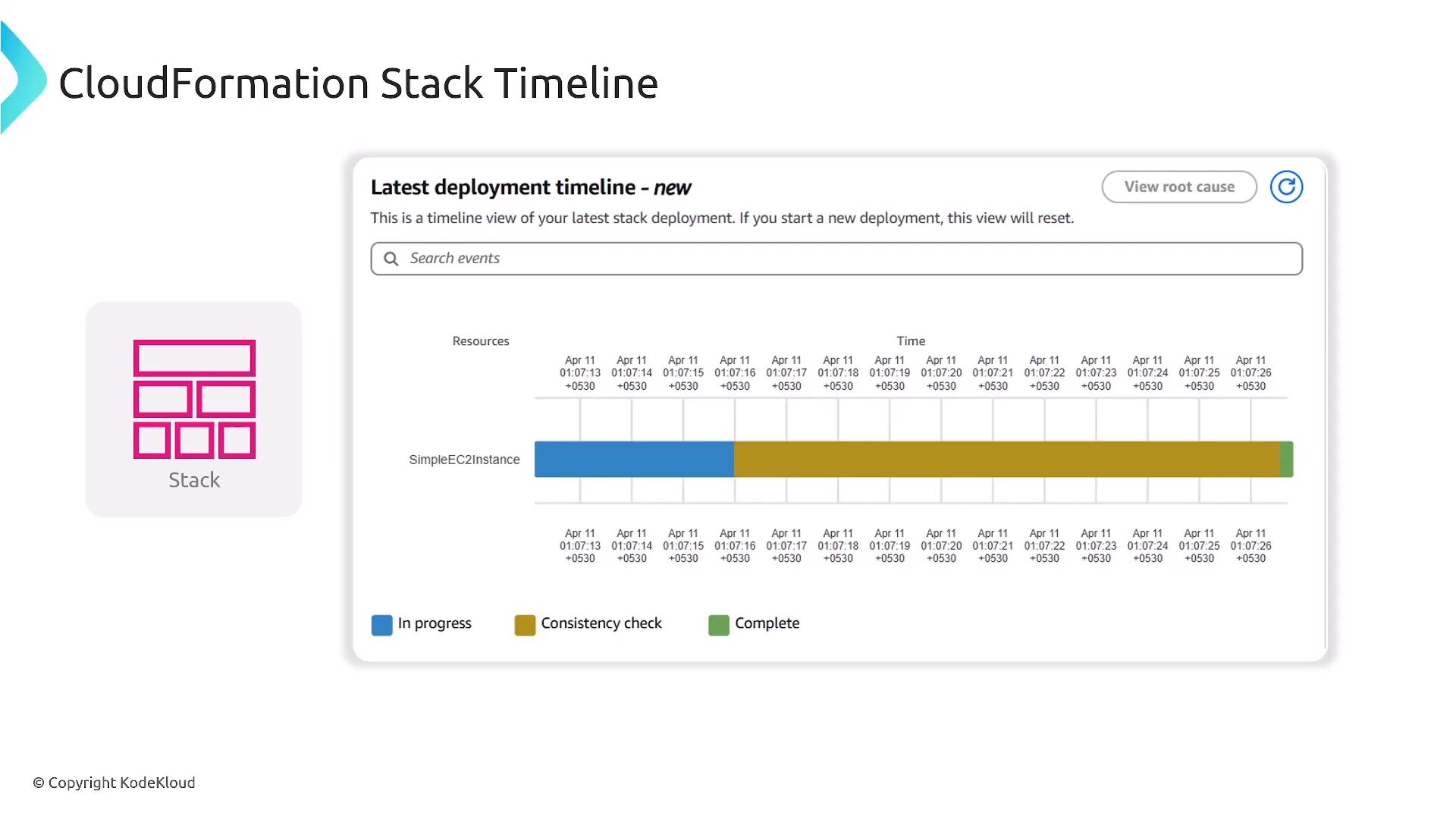Click the bottom 01:07:23 time label

[1096, 546]
